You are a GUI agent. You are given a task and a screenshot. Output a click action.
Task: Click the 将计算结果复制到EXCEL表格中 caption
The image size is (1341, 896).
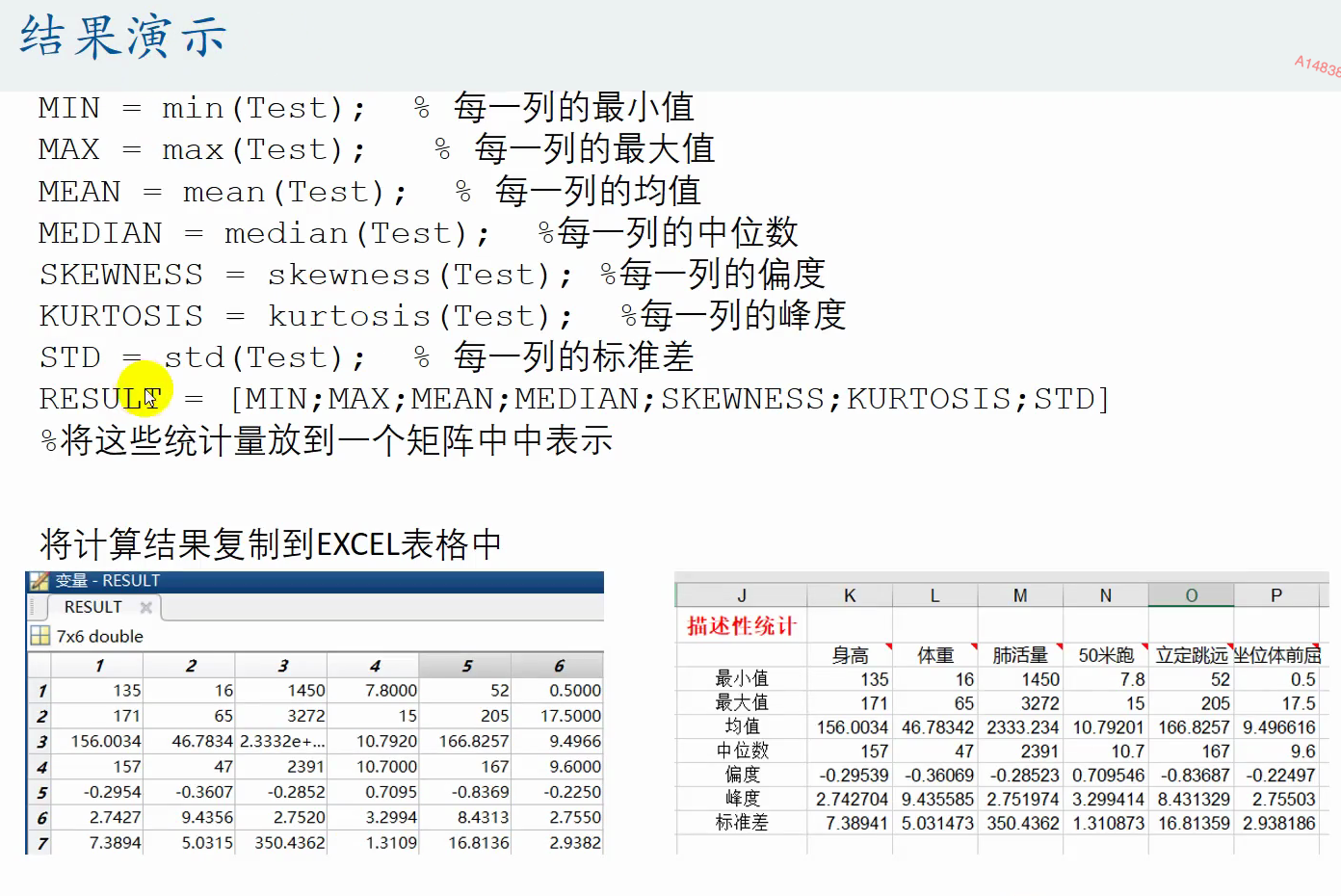(x=271, y=545)
